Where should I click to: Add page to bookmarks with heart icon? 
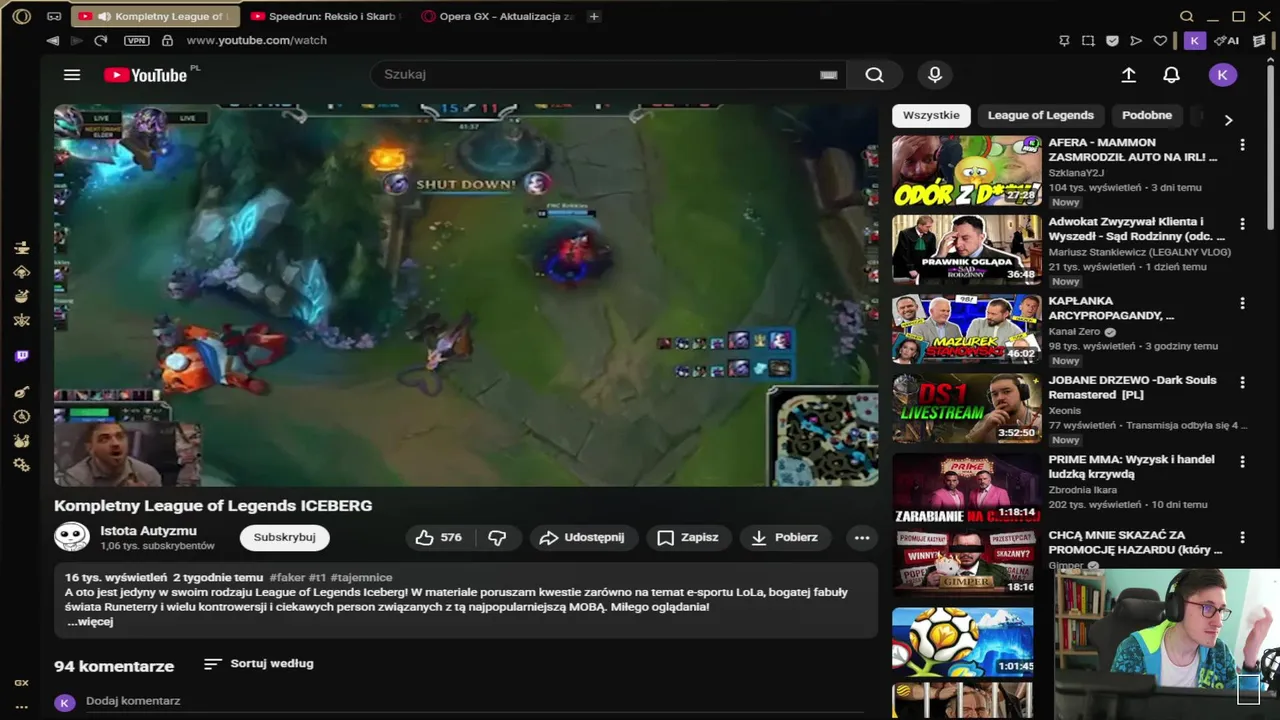click(x=1160, y=41)
